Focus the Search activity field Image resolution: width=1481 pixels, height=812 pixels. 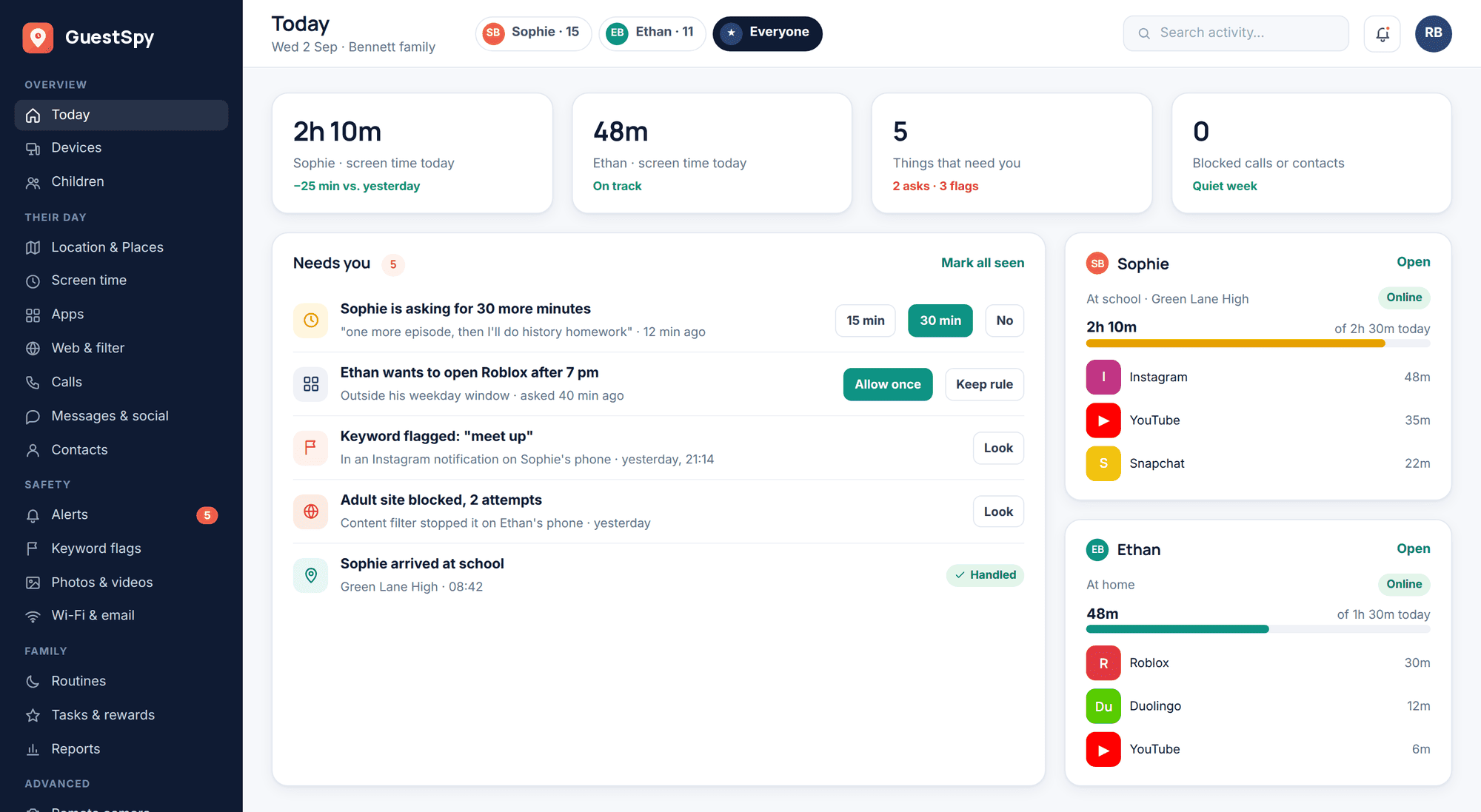1236,33
